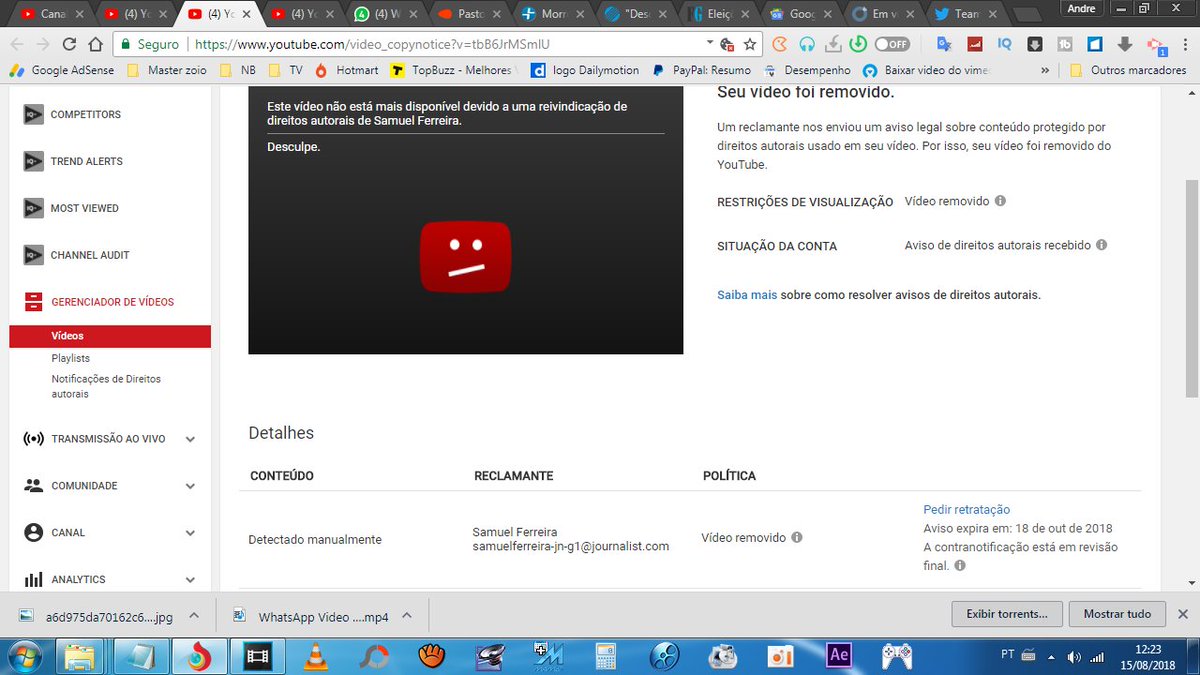Toggle the OFF extension switch

[x=892, y=45]
